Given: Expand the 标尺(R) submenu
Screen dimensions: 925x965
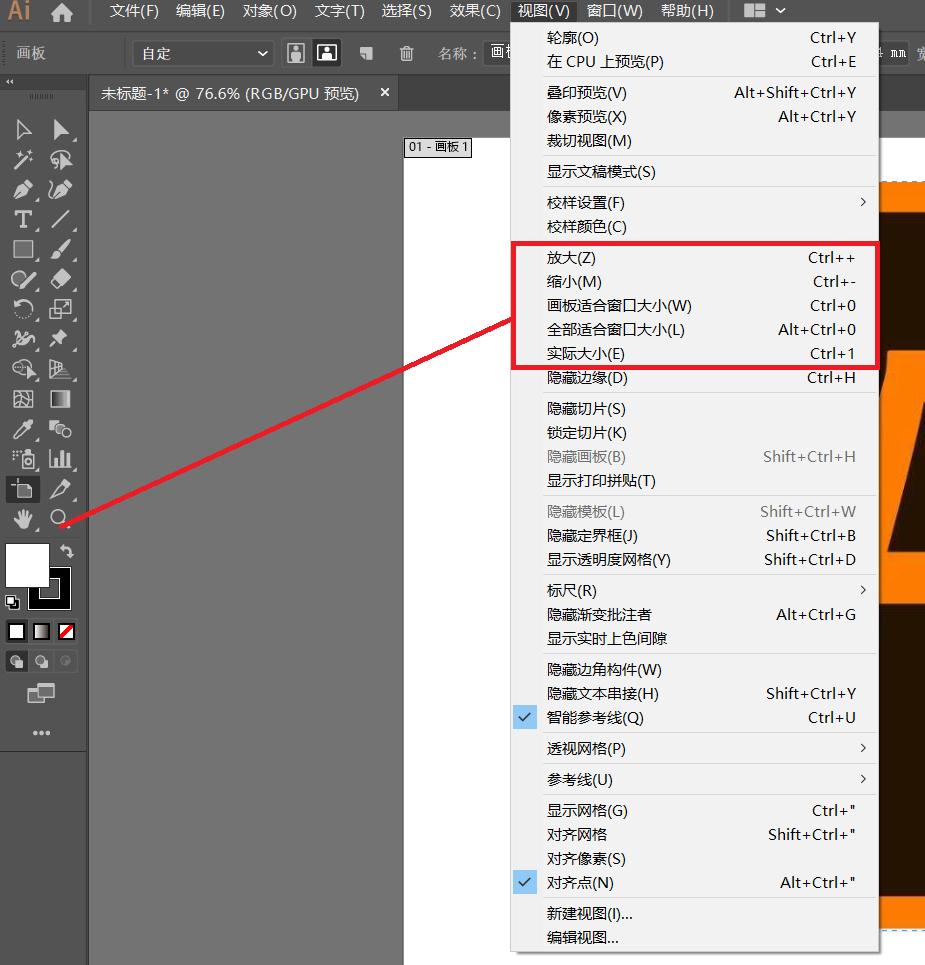Looking at the screenshot, I should pos(694,590).
